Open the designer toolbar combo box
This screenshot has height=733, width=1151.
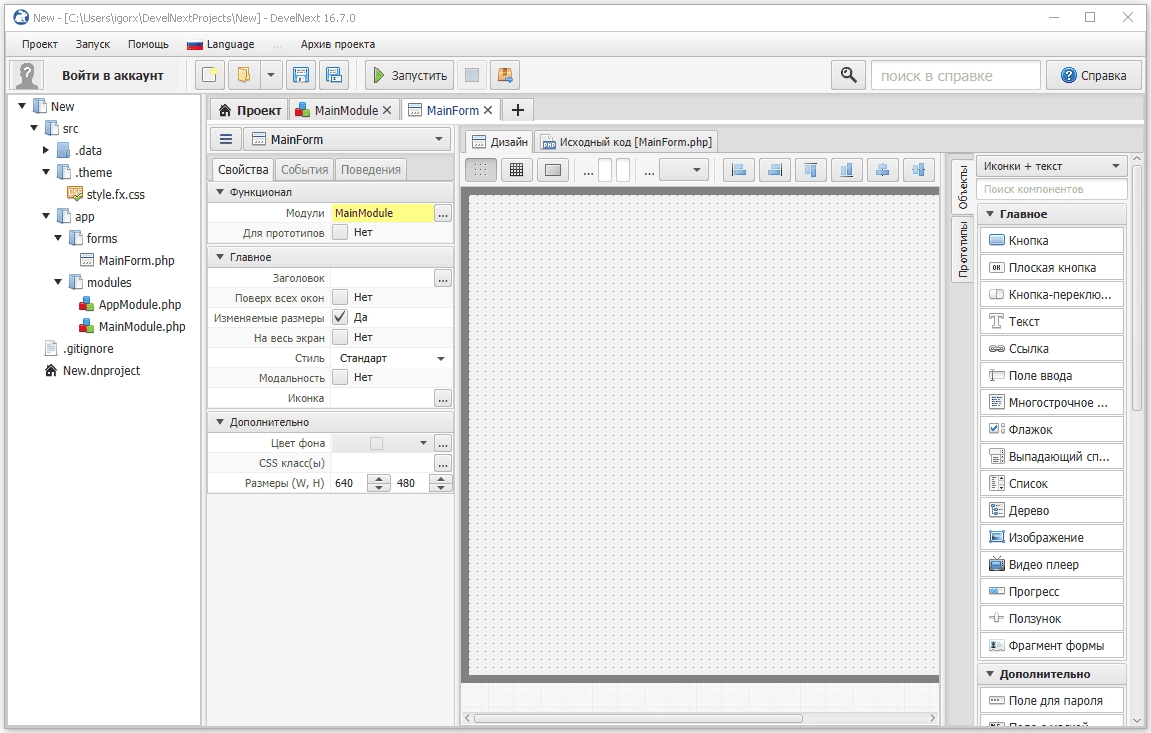tap(684, 170)
